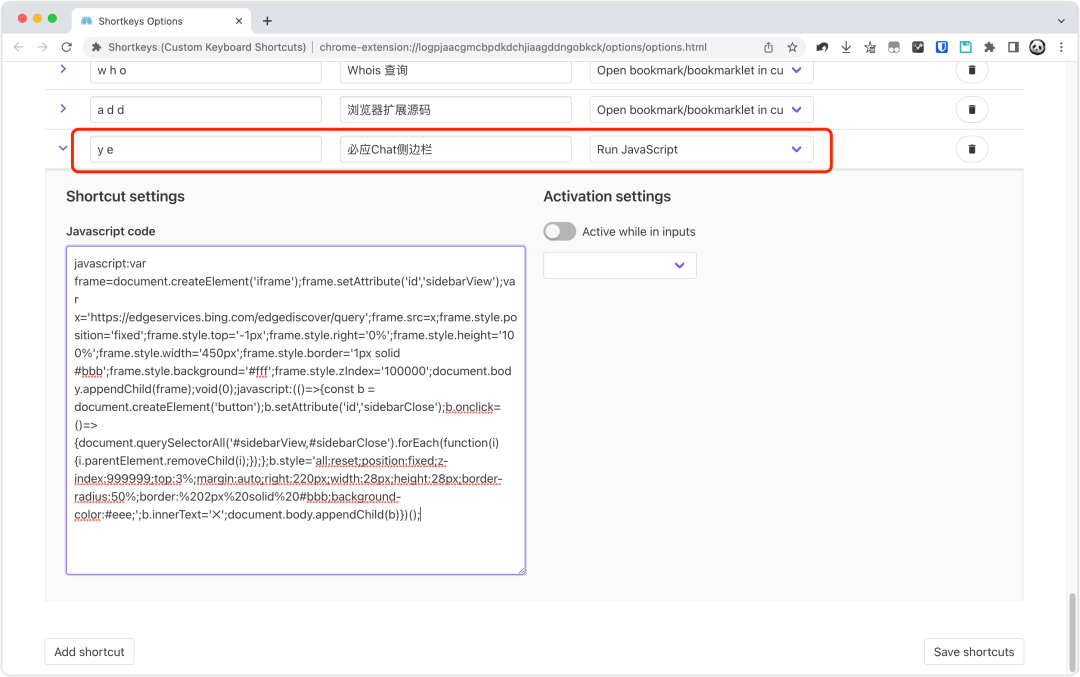Click the chrome-extension URL in address bar
This screenshot has width=1080, height=677.
coord(513,47)
